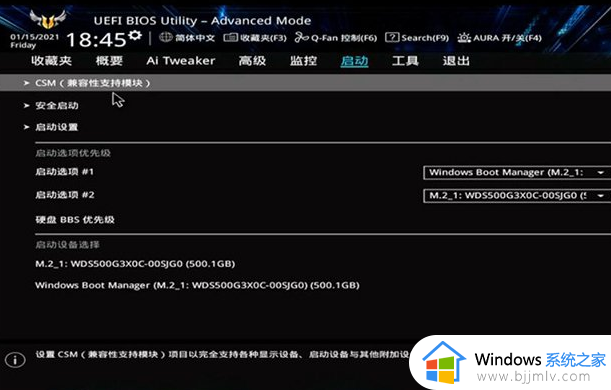Click the arrow of 启动选项 #2 dropdown
Viewport: 611px width, 390px height.
pos(601,196)
